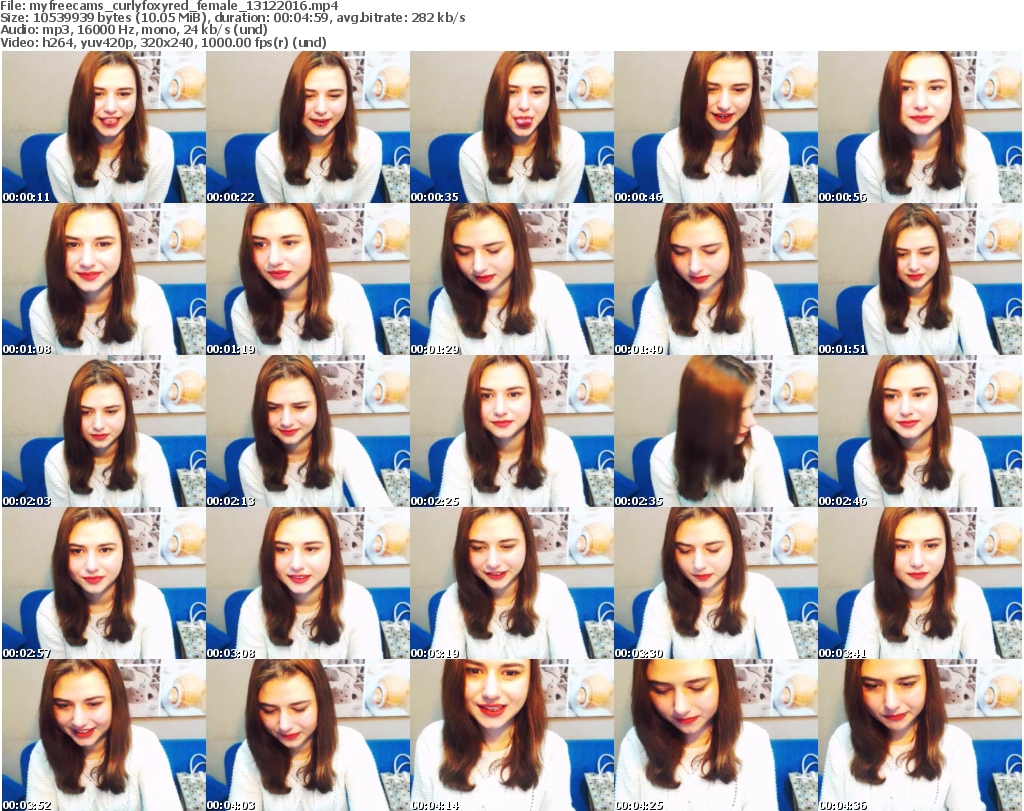Click the File name line in header
1024x811 pixels.
tap(169, 6)
